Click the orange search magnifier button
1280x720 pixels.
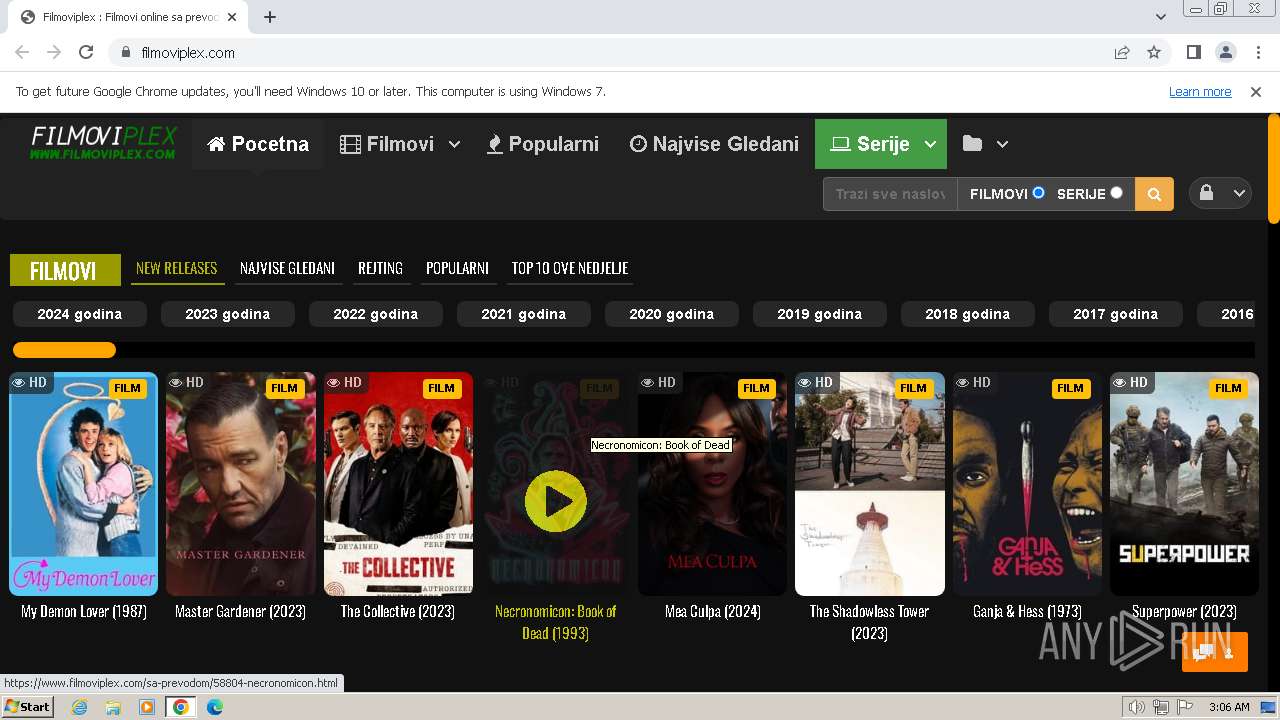tap(1154, 194)
